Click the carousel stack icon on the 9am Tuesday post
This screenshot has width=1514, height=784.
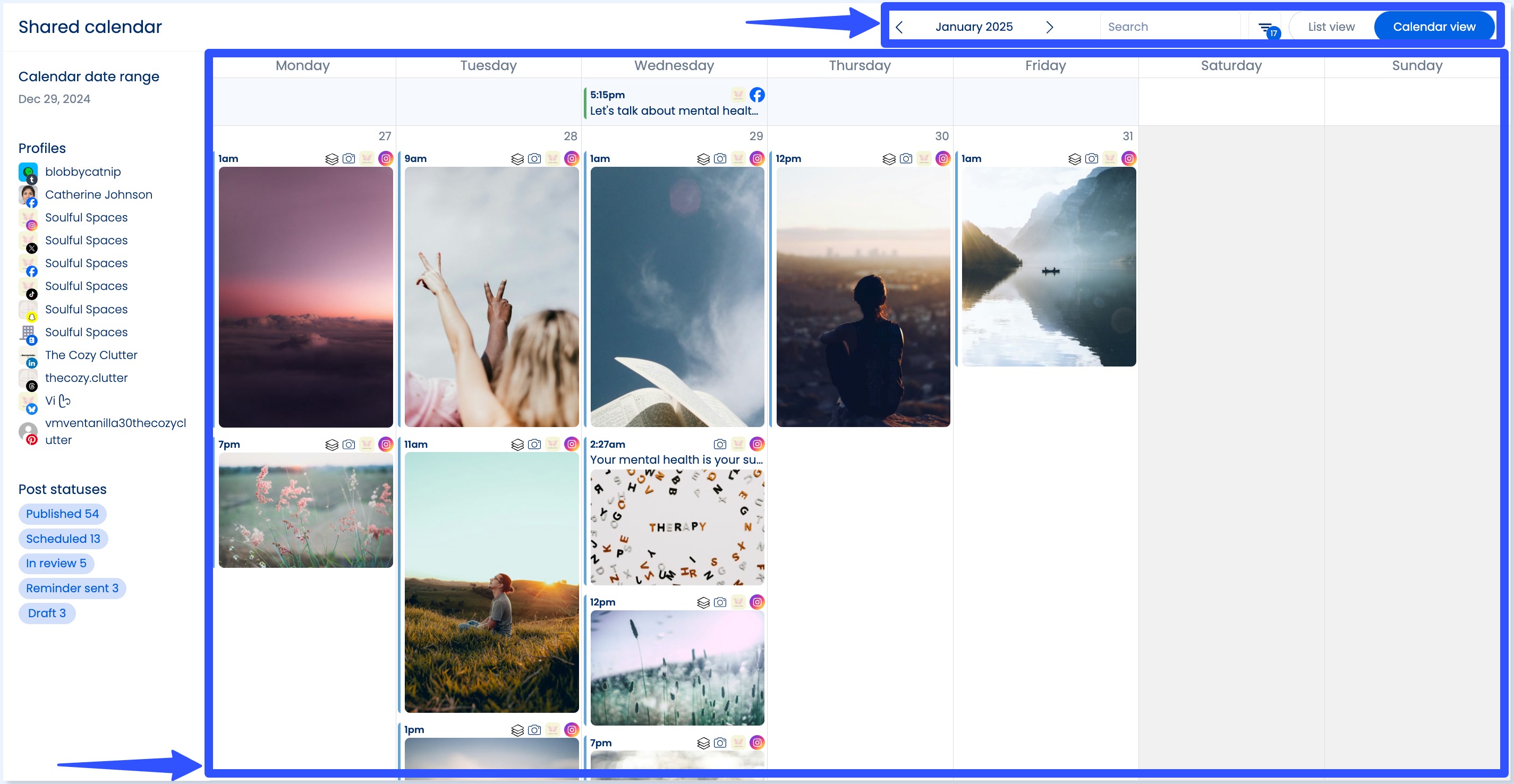(x=515, y=158)
